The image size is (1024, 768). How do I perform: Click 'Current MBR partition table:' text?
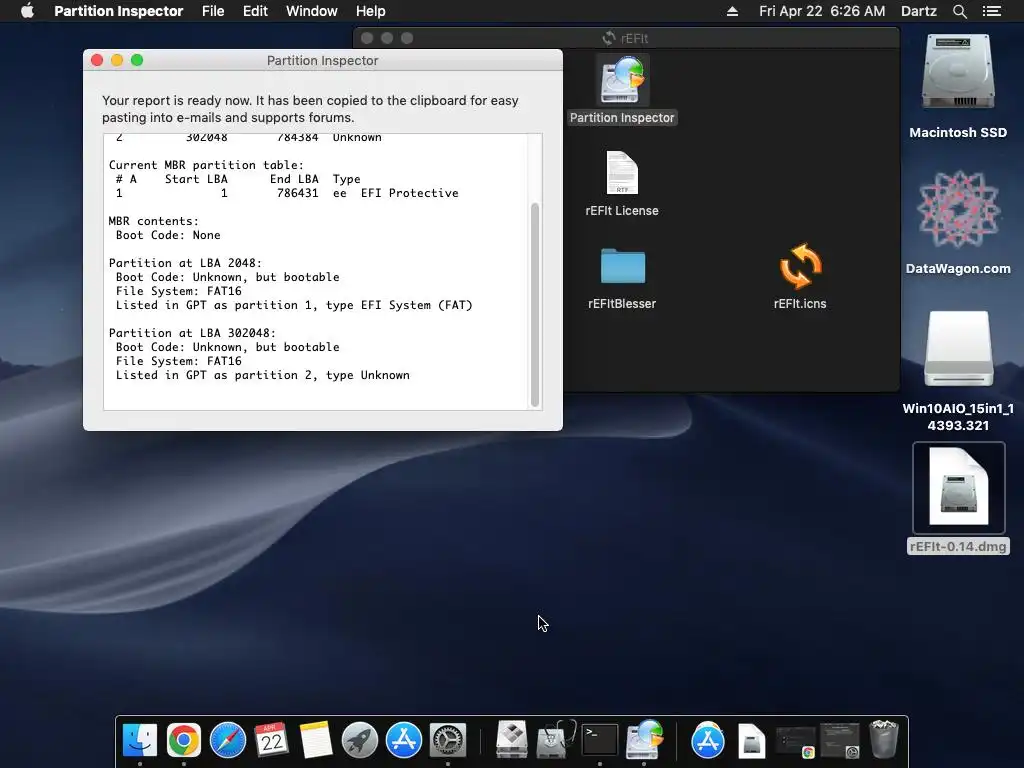[206, 165]
